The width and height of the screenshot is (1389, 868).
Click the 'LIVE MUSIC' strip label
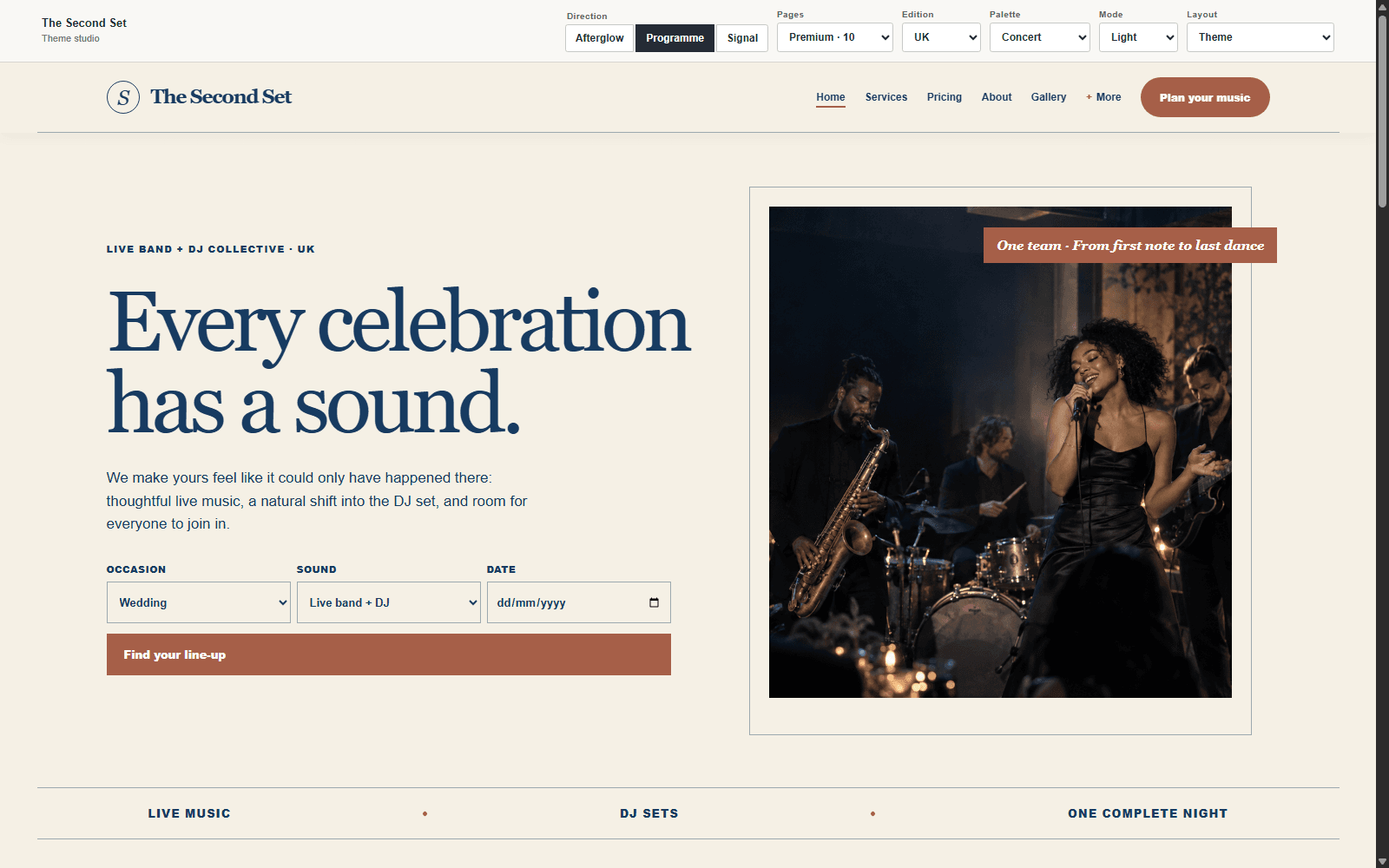tap(189, 813)
